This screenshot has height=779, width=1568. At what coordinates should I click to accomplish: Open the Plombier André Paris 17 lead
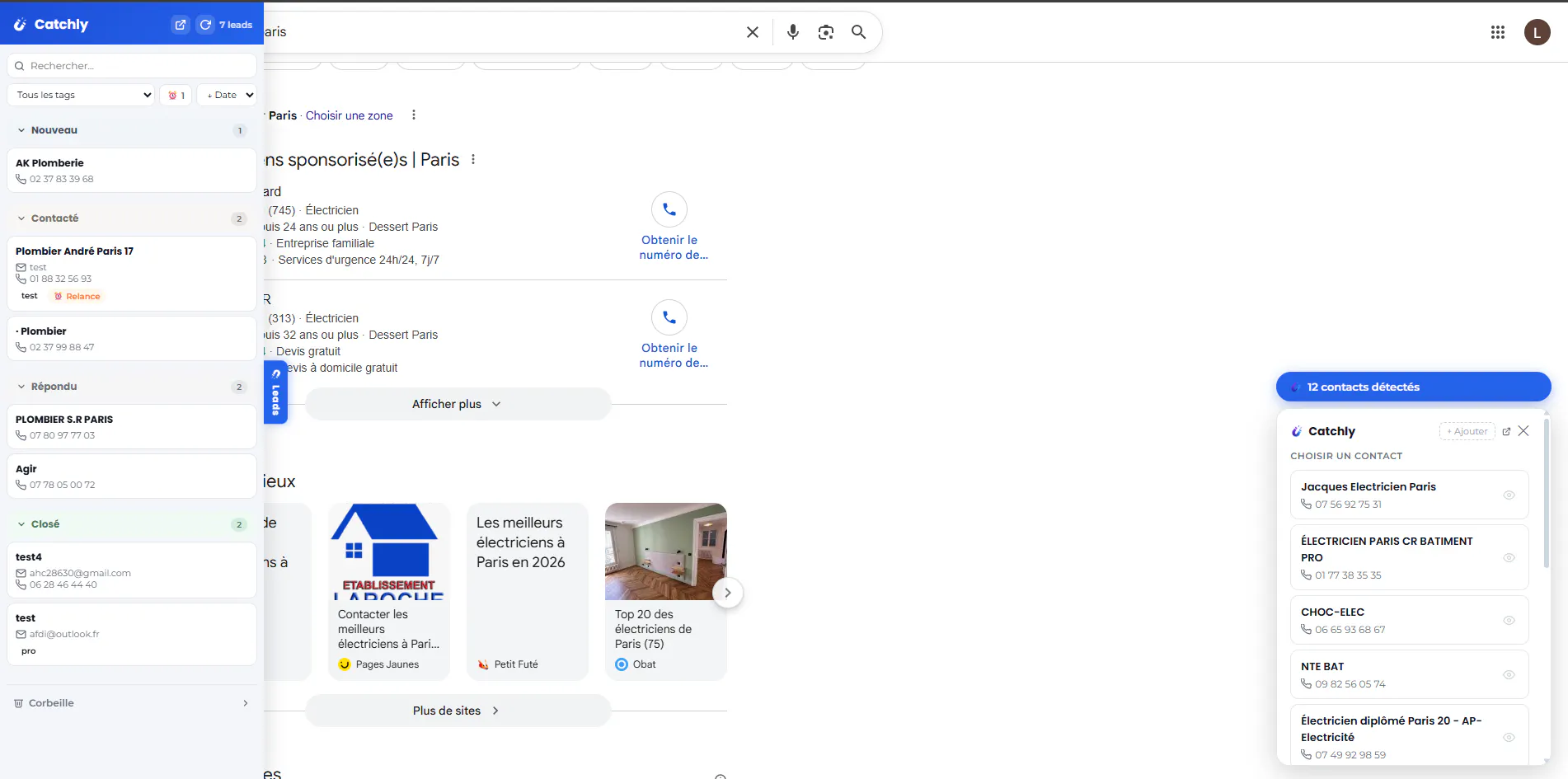click(132, 274)
